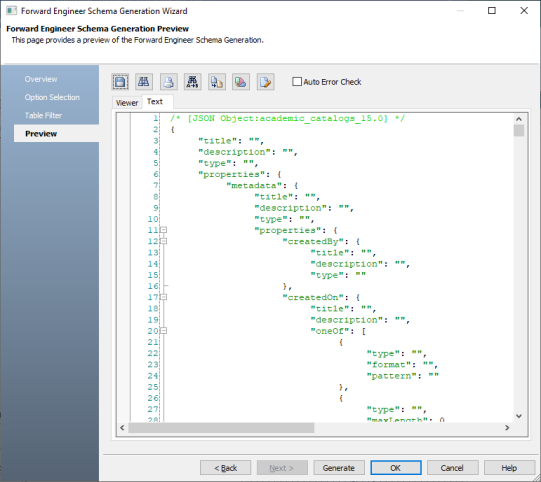Click the Save script floppy icon

120,82
